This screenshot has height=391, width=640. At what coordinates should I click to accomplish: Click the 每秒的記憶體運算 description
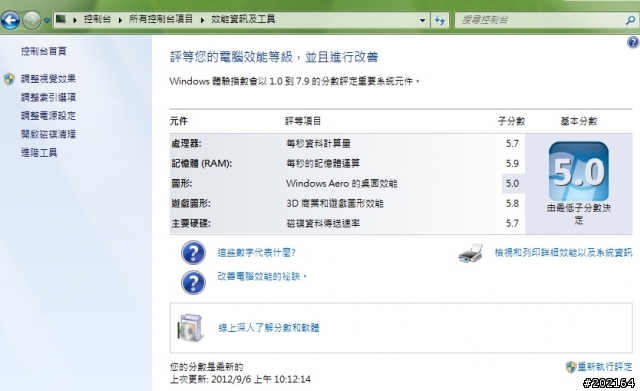pyautogui.click(x=323, y=163)
